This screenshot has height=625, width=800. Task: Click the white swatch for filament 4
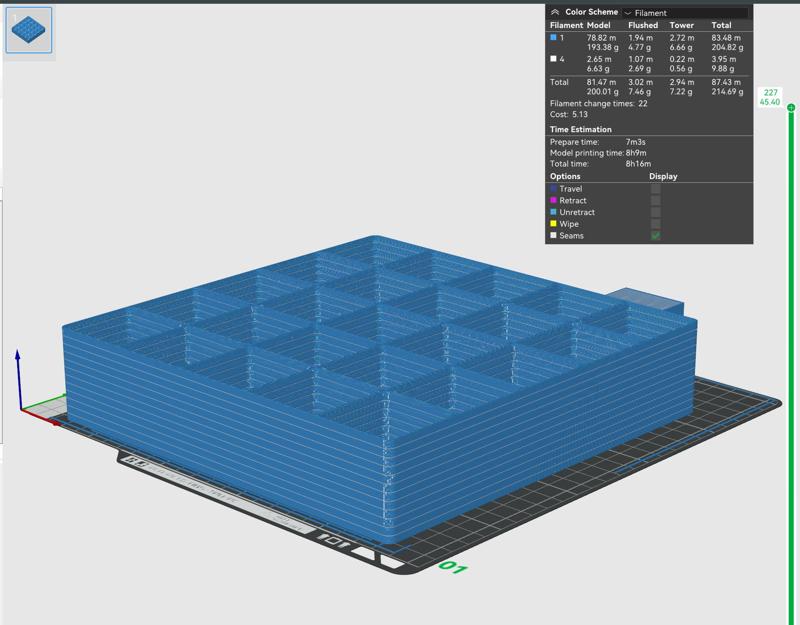553,60
